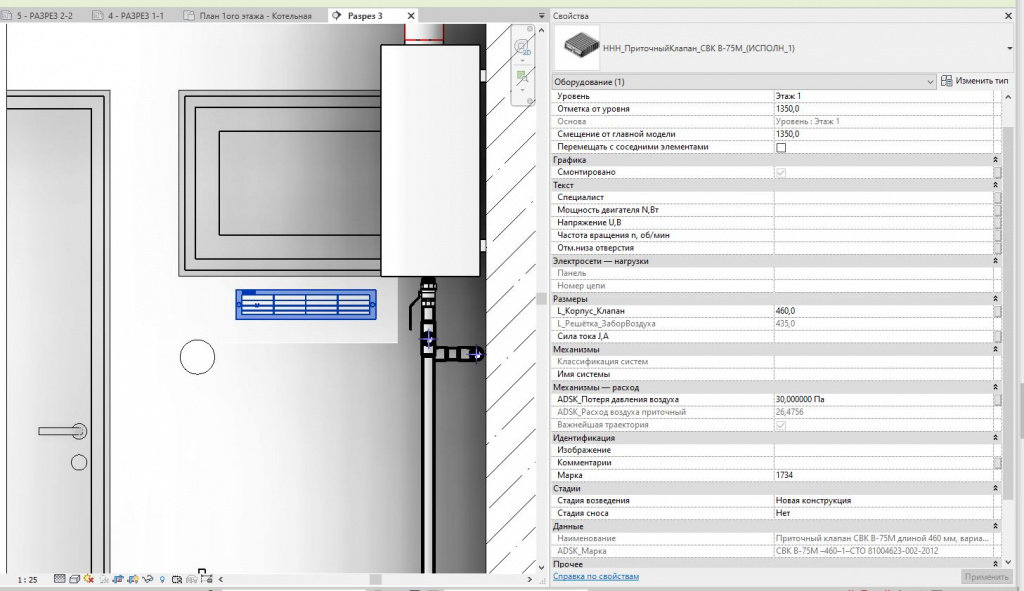The height and width of the screenshot is (591, 1024).
Task: Open the Справка по свойствам link
Action: point(596,577)
